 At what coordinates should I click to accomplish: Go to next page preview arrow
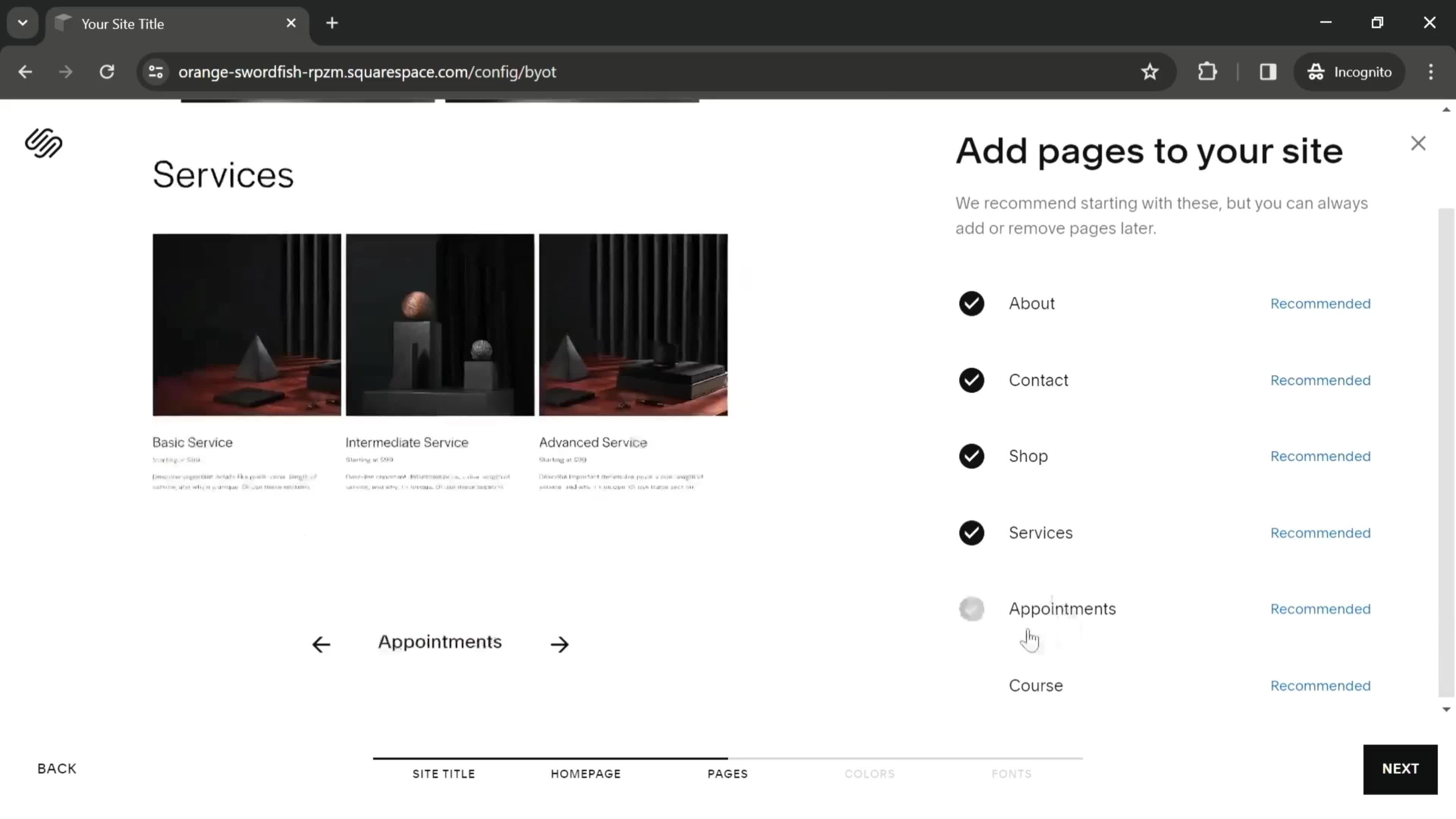[560, 644]
